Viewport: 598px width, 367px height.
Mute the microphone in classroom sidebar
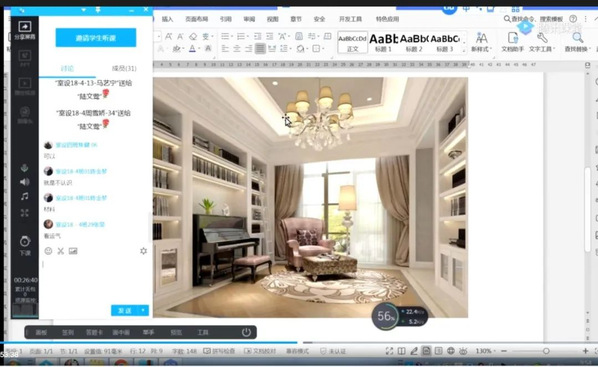(24, 168)
